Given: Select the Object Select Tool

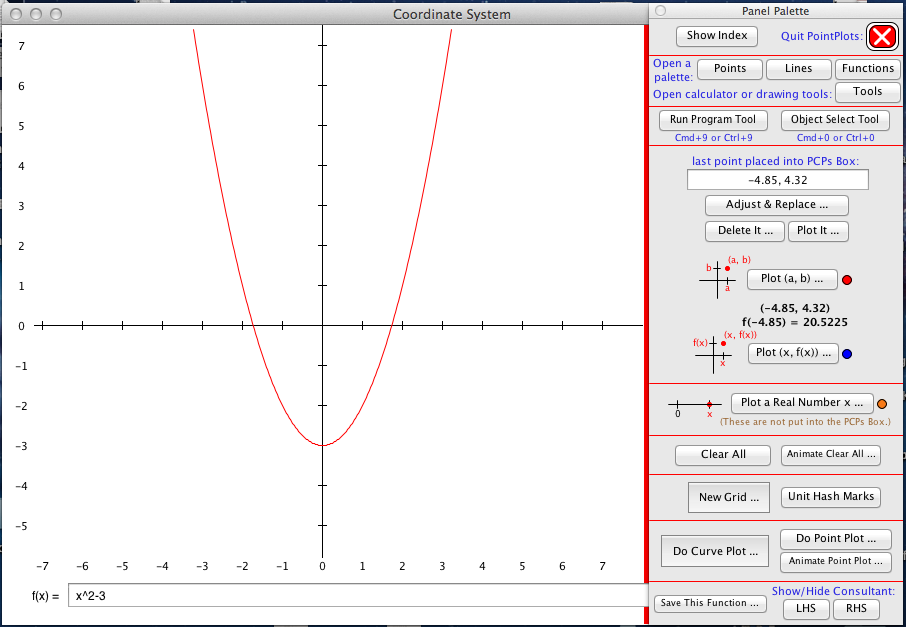Looking at the screenshot, I should 835,120.
